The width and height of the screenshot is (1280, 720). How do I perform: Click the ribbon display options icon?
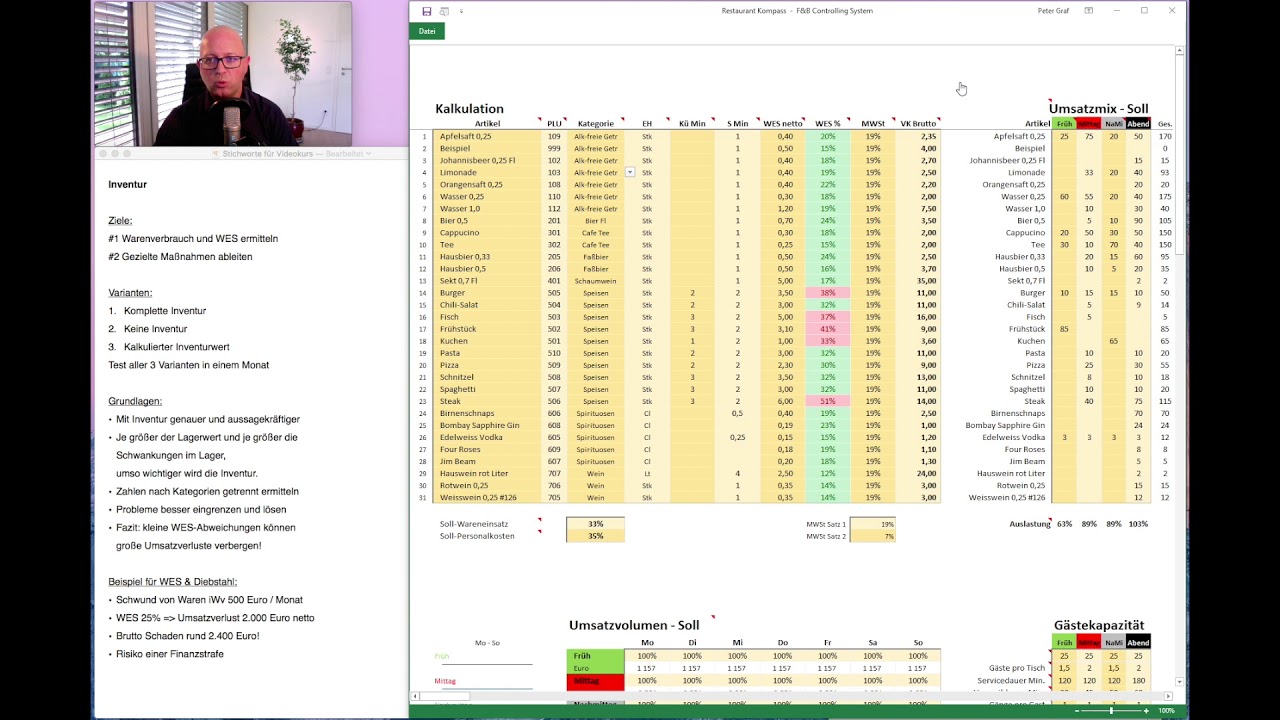pos(1088,11)
